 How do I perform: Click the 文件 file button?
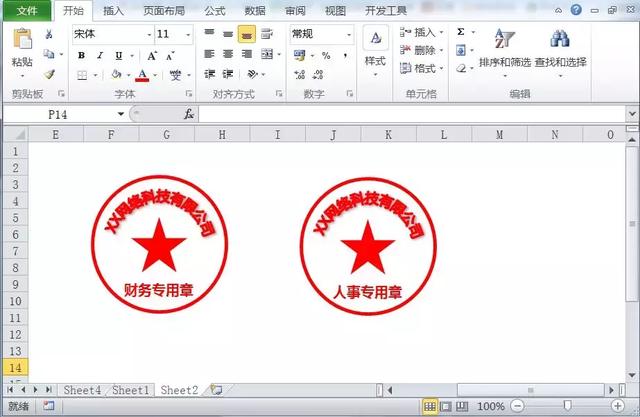[25, 11]
